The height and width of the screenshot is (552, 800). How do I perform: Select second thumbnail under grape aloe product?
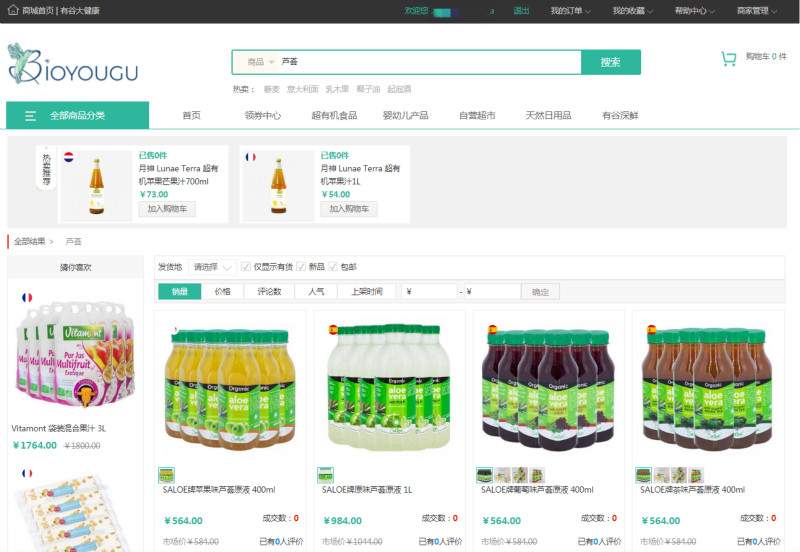click(503, 475)
